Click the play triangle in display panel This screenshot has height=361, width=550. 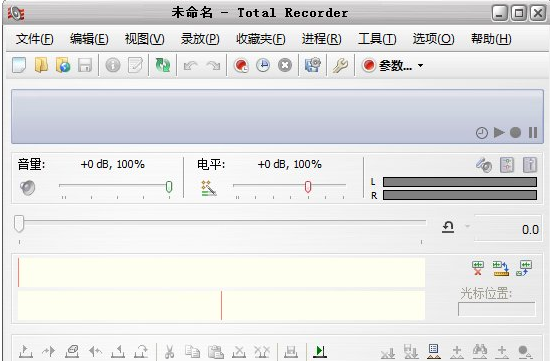tap(499, 133)
